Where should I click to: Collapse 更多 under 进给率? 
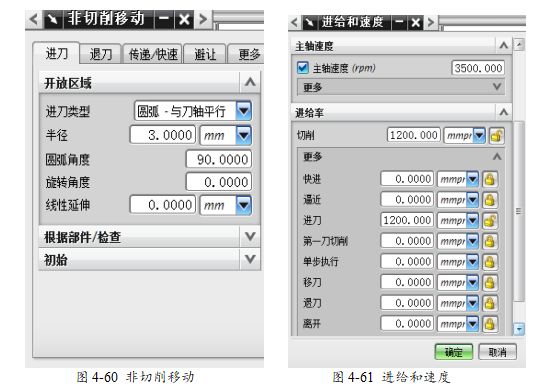497,157
